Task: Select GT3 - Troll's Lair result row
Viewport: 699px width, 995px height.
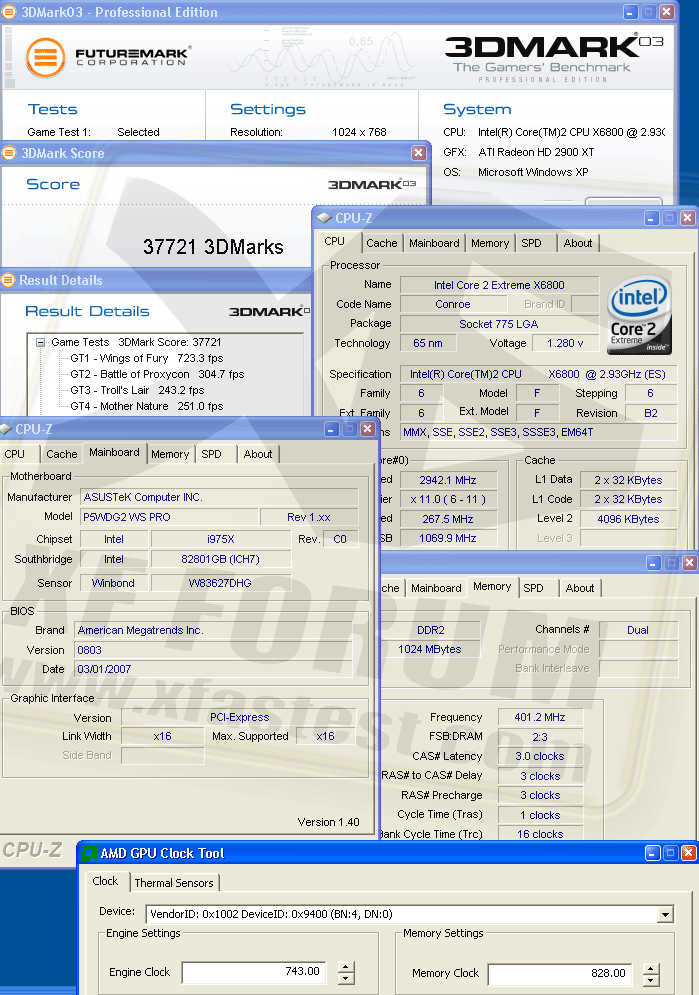Action: tap(137, 390)
